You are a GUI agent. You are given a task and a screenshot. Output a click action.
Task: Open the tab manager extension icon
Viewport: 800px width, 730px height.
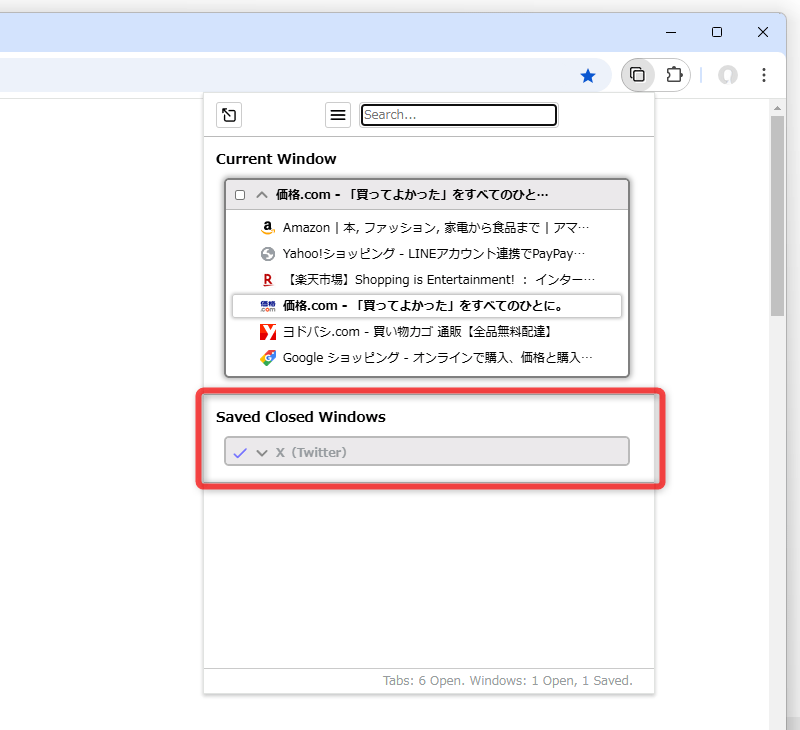[x=637, y=75]
